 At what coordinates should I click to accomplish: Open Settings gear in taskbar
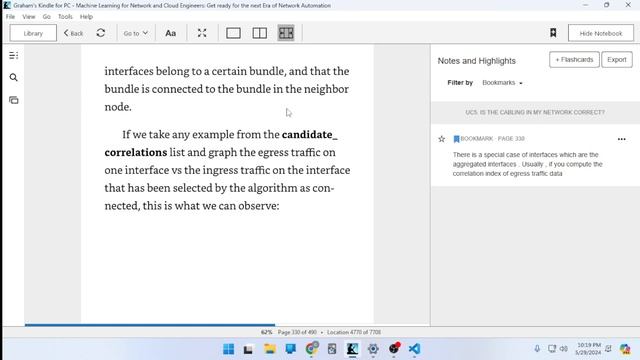(373, 349)
